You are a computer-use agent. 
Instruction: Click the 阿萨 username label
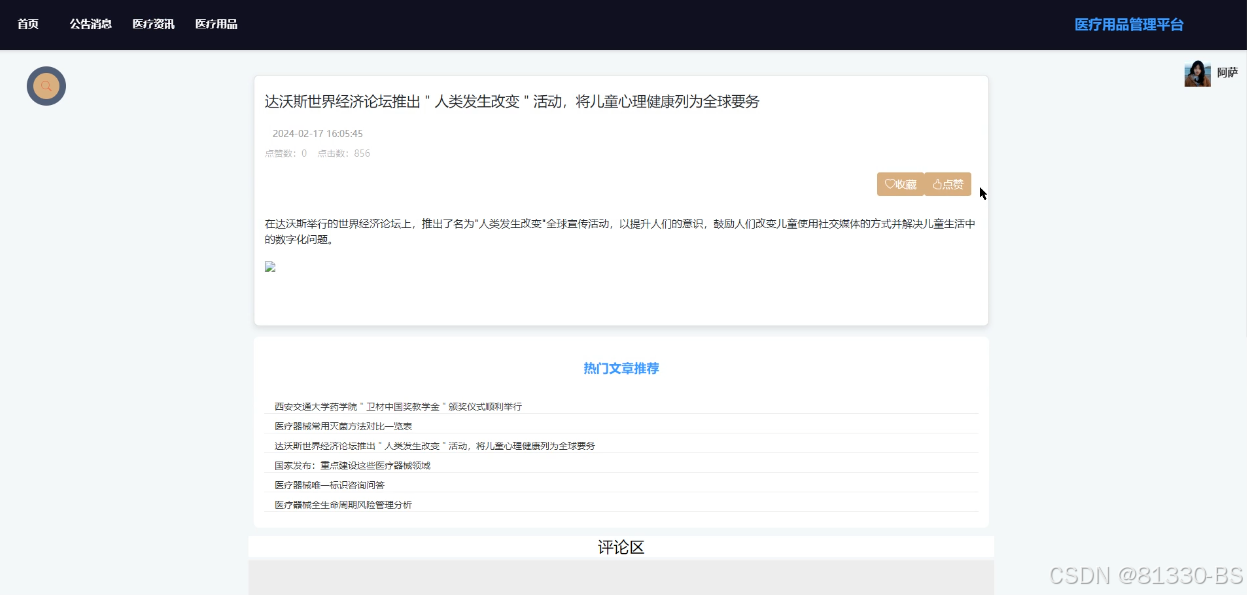[1227, 73]
